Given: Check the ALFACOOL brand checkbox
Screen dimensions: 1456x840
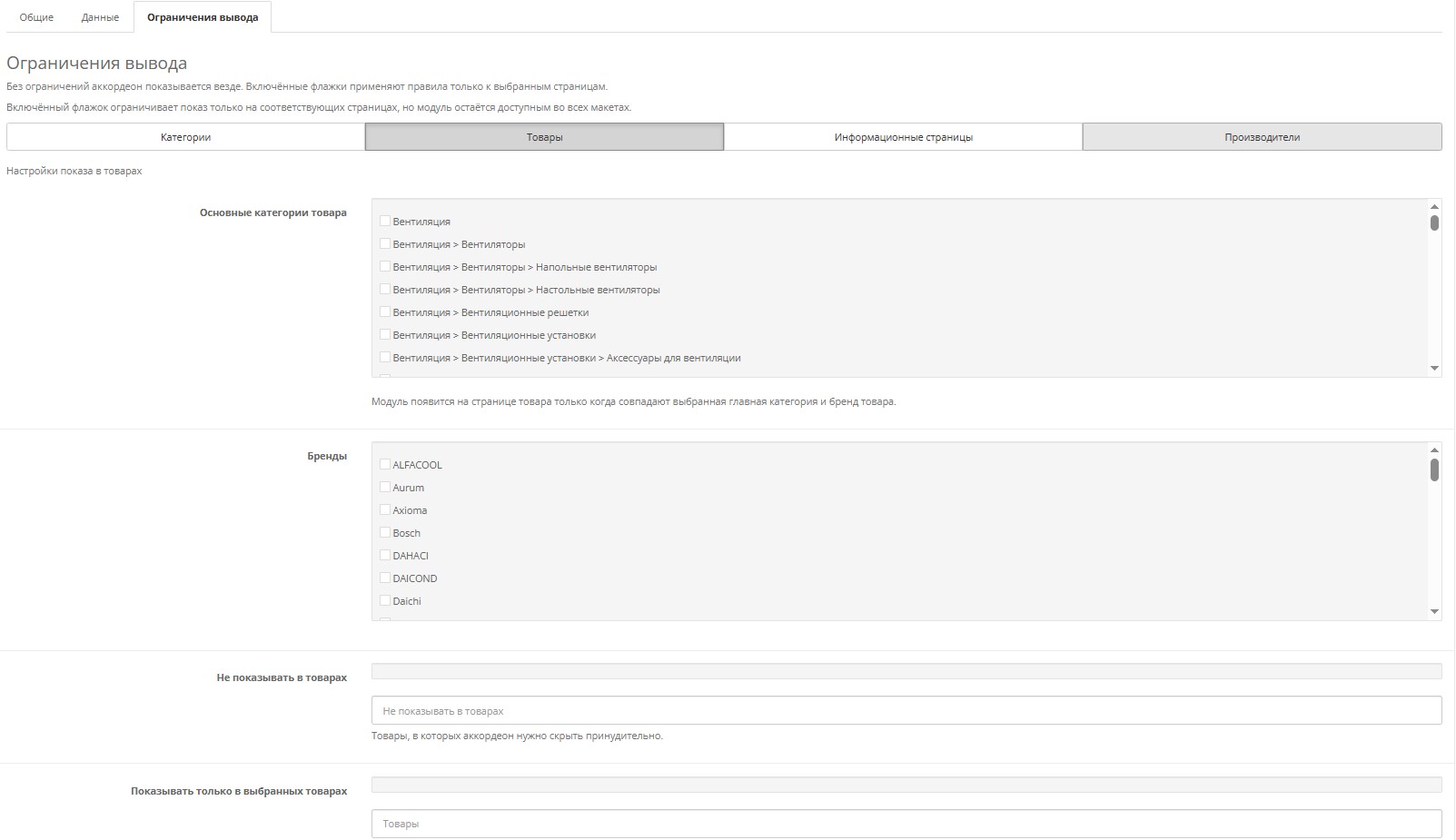Looking at the screenshot, I should point(385,465).
